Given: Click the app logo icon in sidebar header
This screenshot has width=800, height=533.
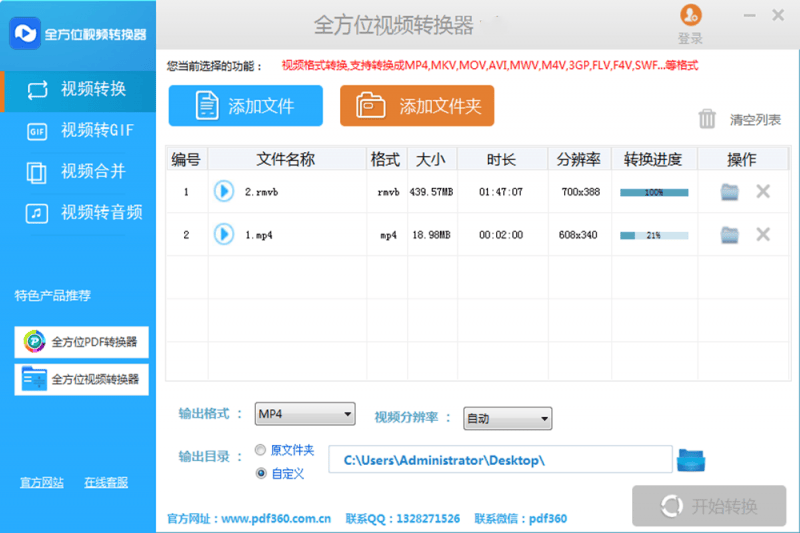Looking at the screenshot, I should coord(24,33).
